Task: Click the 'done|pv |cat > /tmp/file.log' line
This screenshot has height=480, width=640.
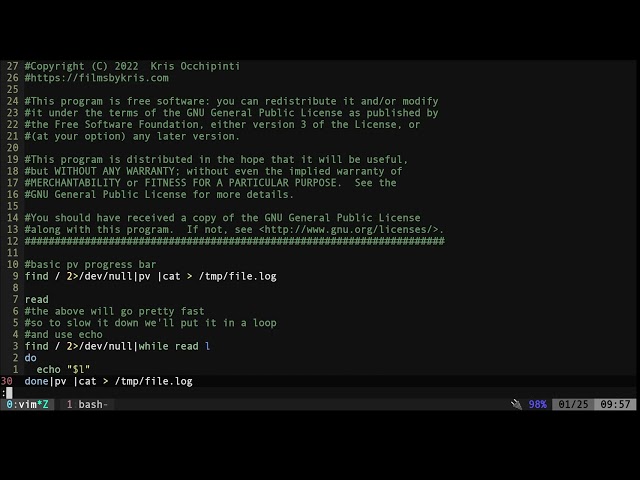Action: [108, 381]
